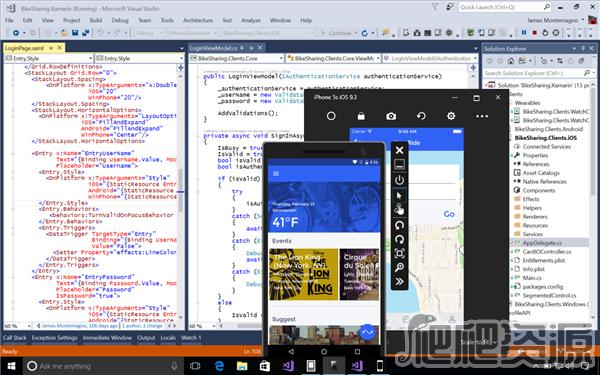The width and height of the screenshot is (600, 375).
Task: Click the Sync with Active Document icon in Solution Explorer
Action: (x=560, y=61)
